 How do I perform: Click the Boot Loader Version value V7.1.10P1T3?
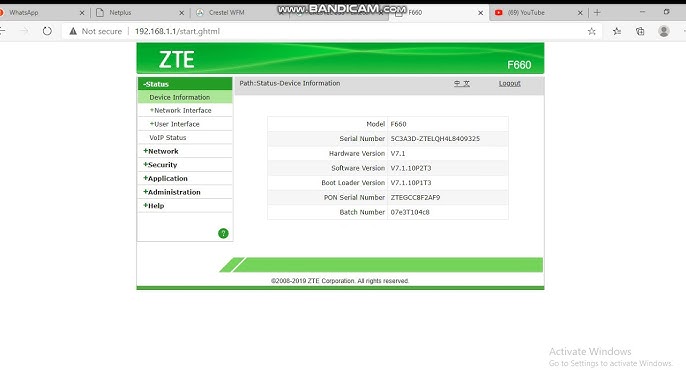[411, 182]
